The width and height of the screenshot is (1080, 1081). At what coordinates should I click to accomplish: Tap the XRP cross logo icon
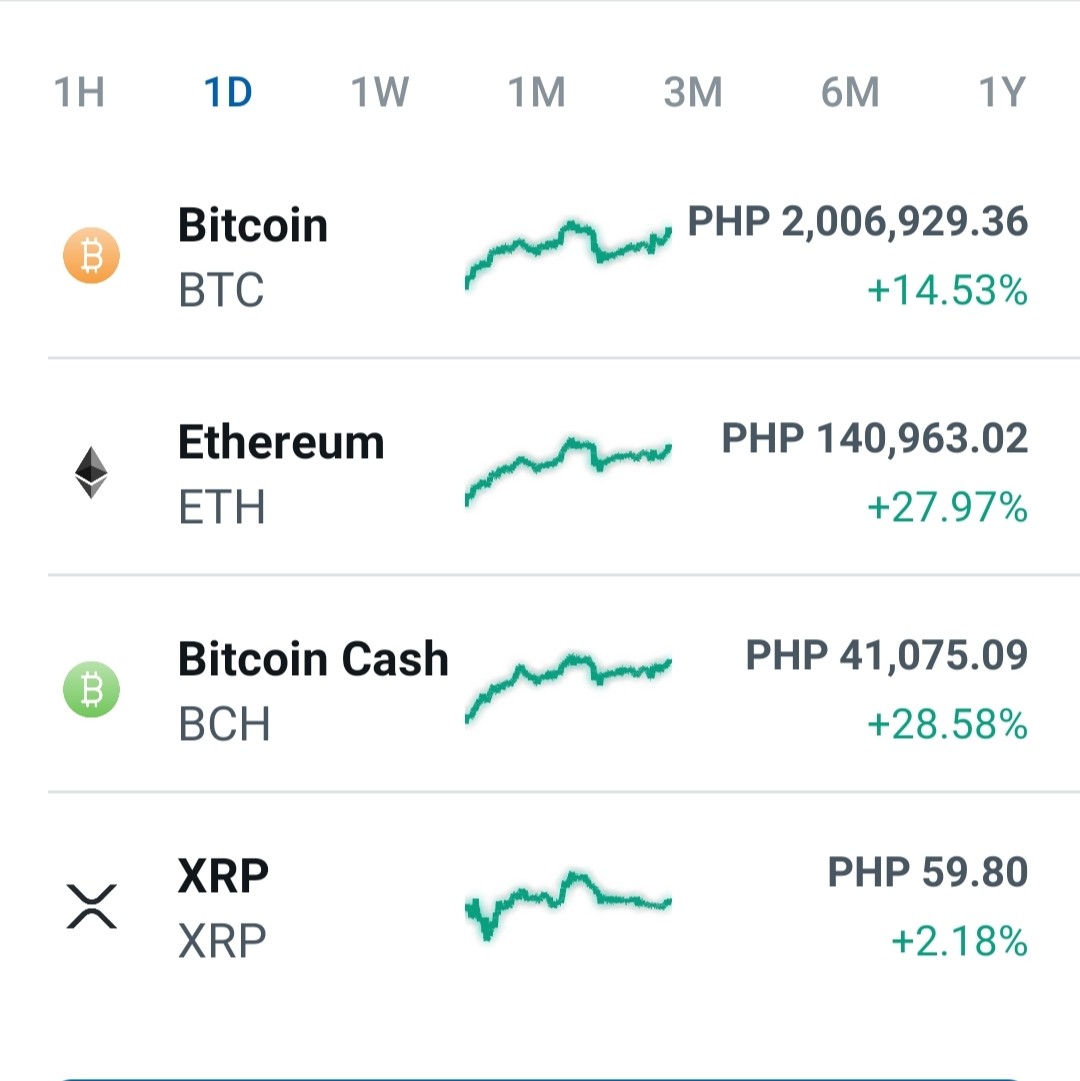[x=92, y=907]
